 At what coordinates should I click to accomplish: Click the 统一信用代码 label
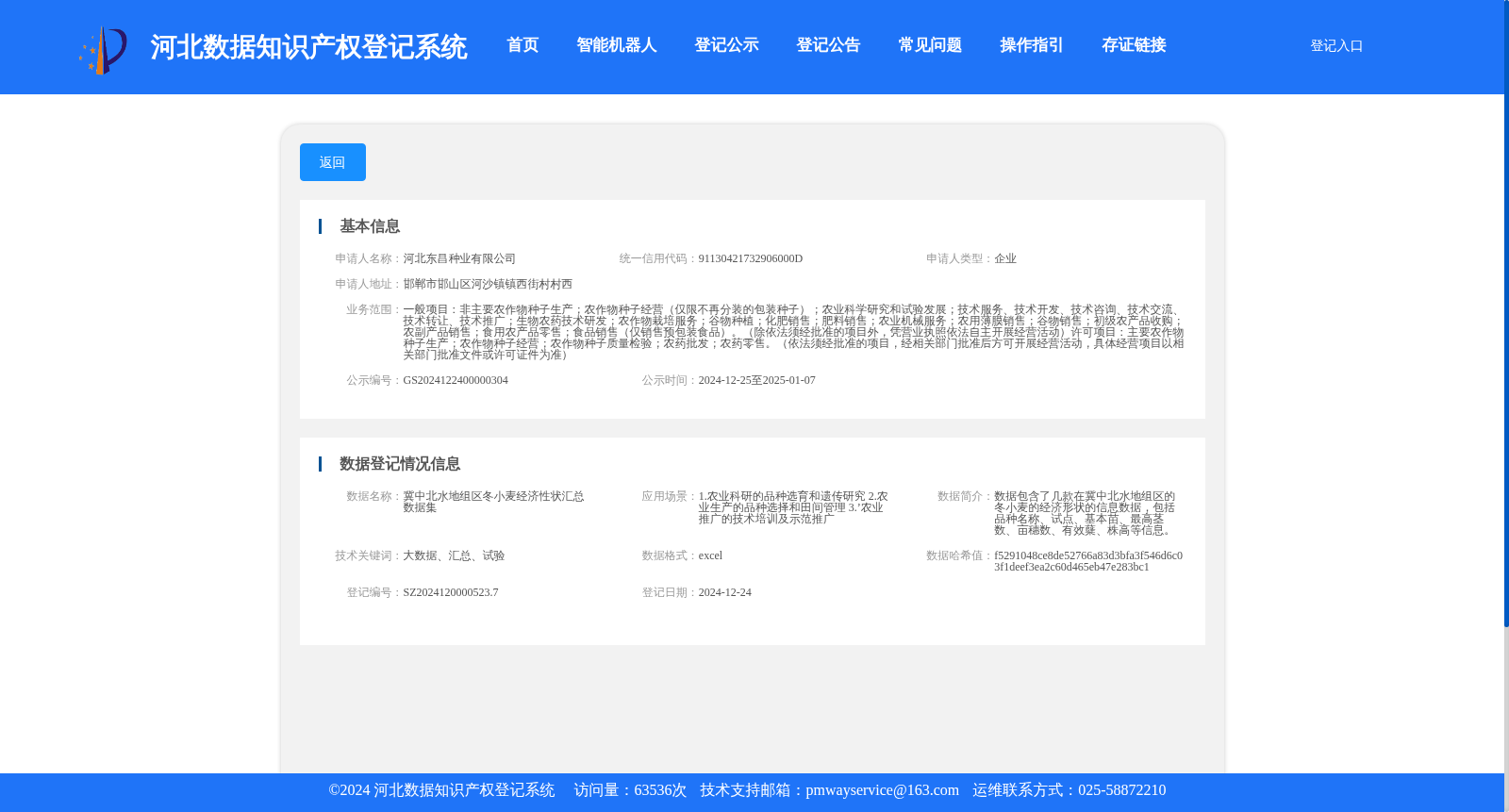coord(658,258)
